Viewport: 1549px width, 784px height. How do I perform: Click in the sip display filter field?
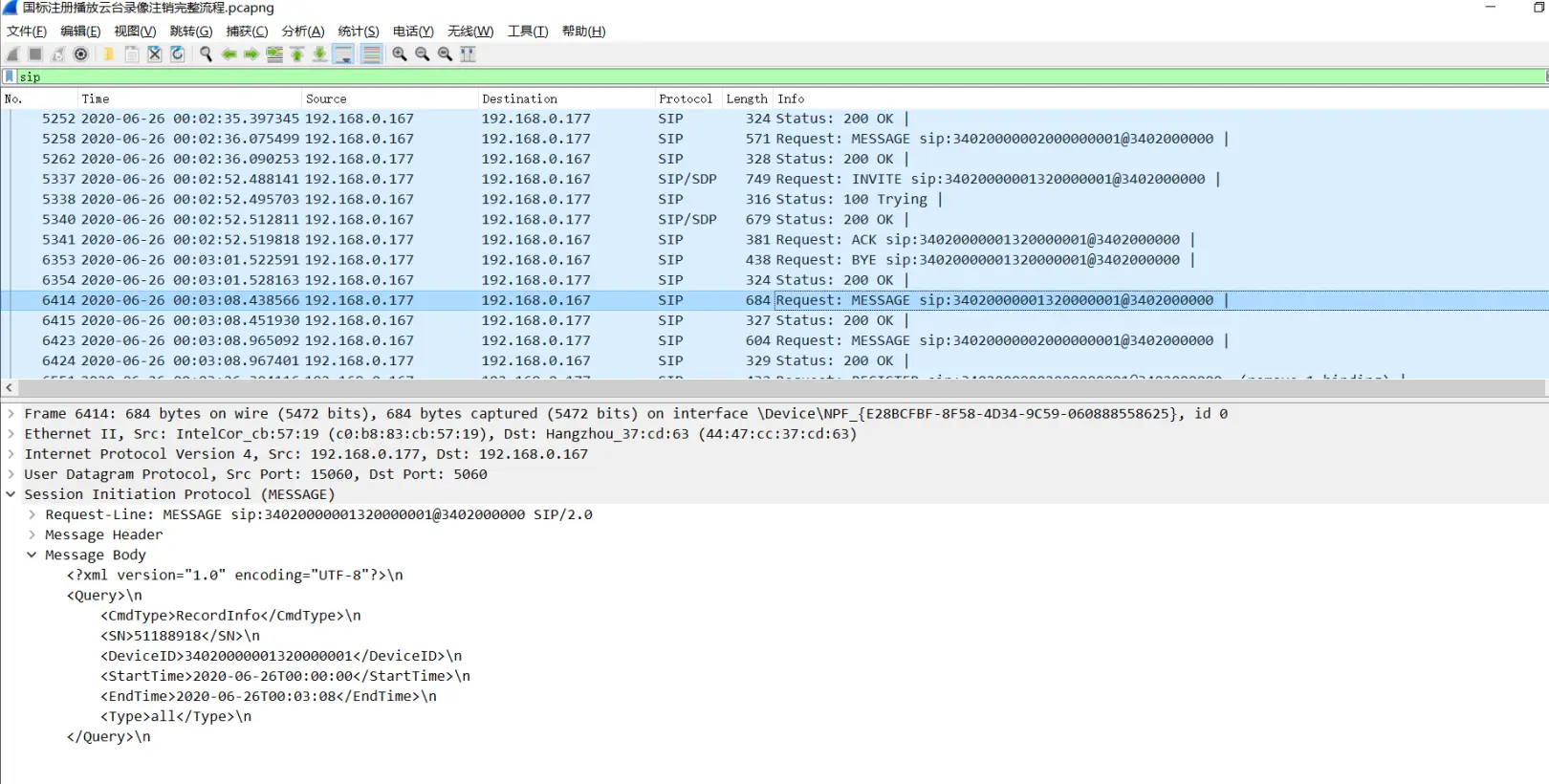point(765,76)
